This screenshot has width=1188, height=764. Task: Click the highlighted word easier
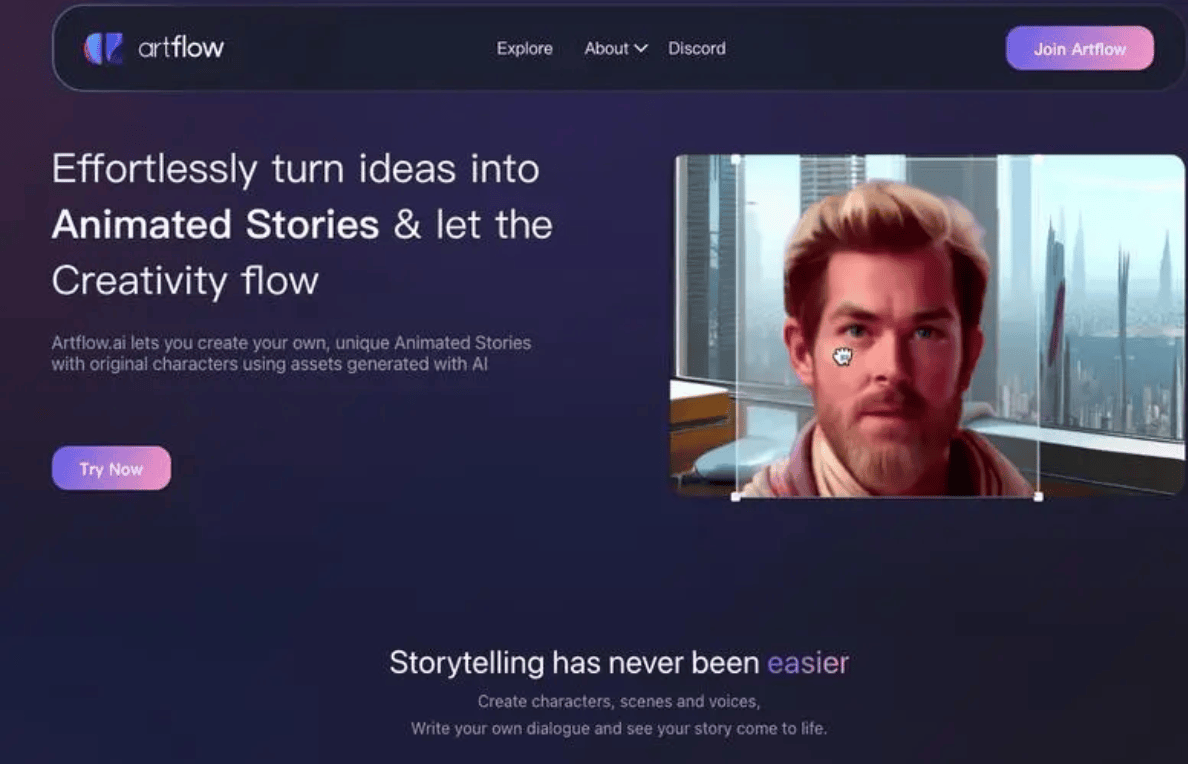807,662
